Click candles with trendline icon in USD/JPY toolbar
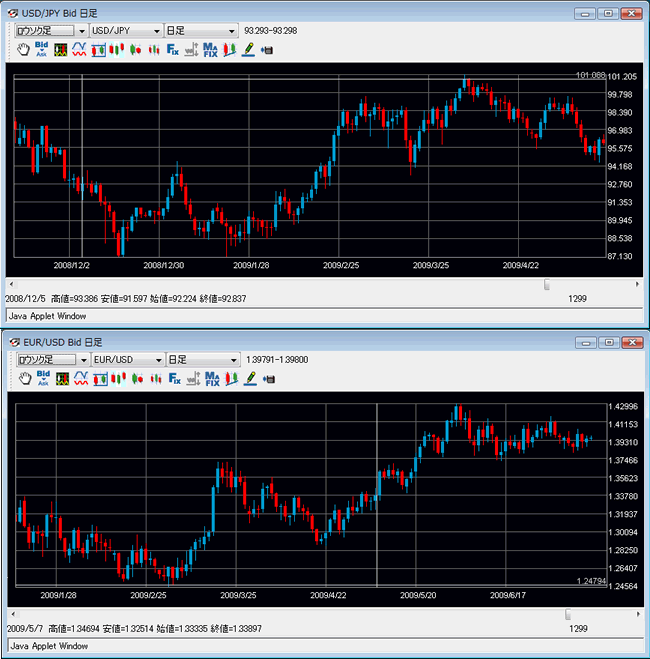Screen dimensions: 650x659 pos(229,50)
